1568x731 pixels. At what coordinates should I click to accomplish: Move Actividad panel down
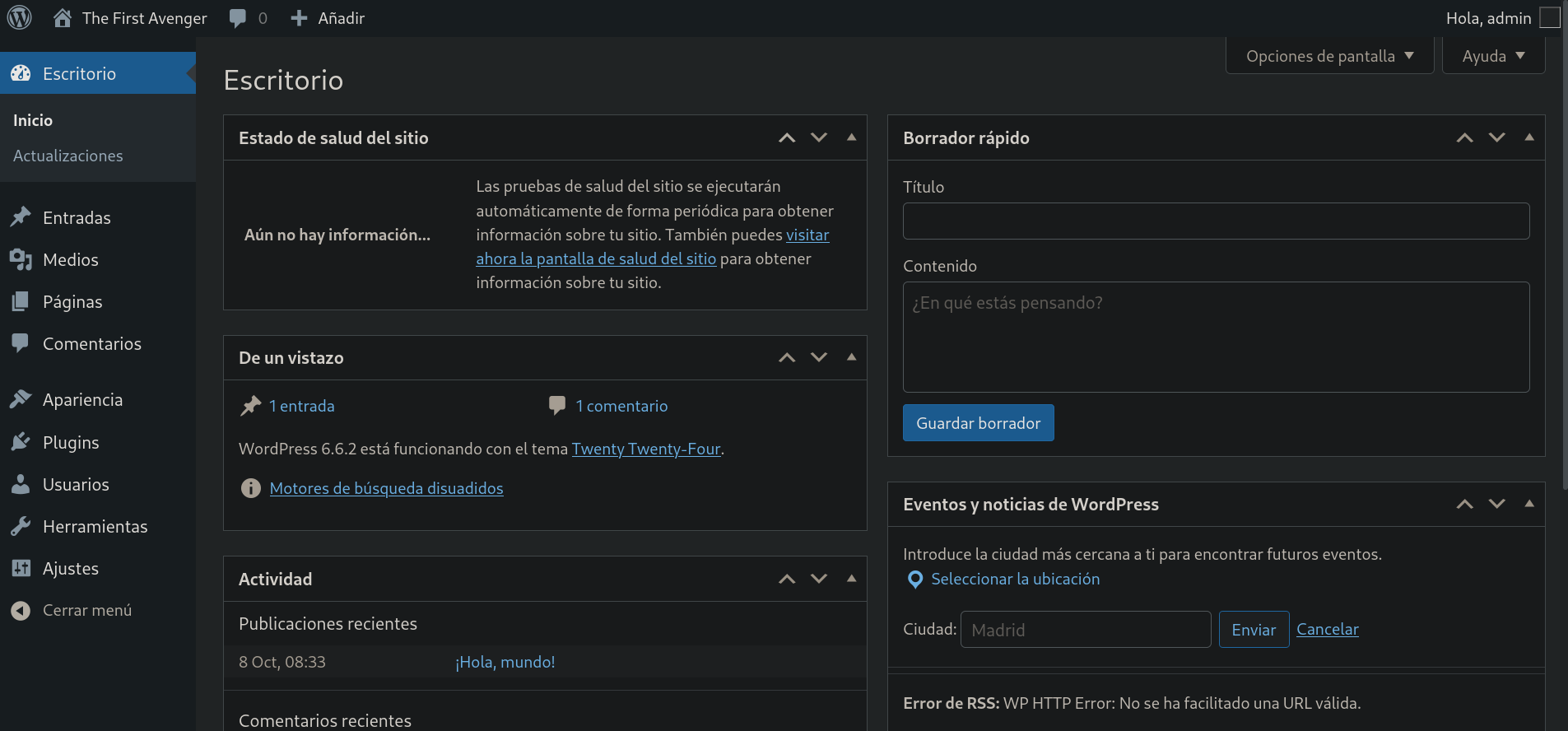point(819,579)
